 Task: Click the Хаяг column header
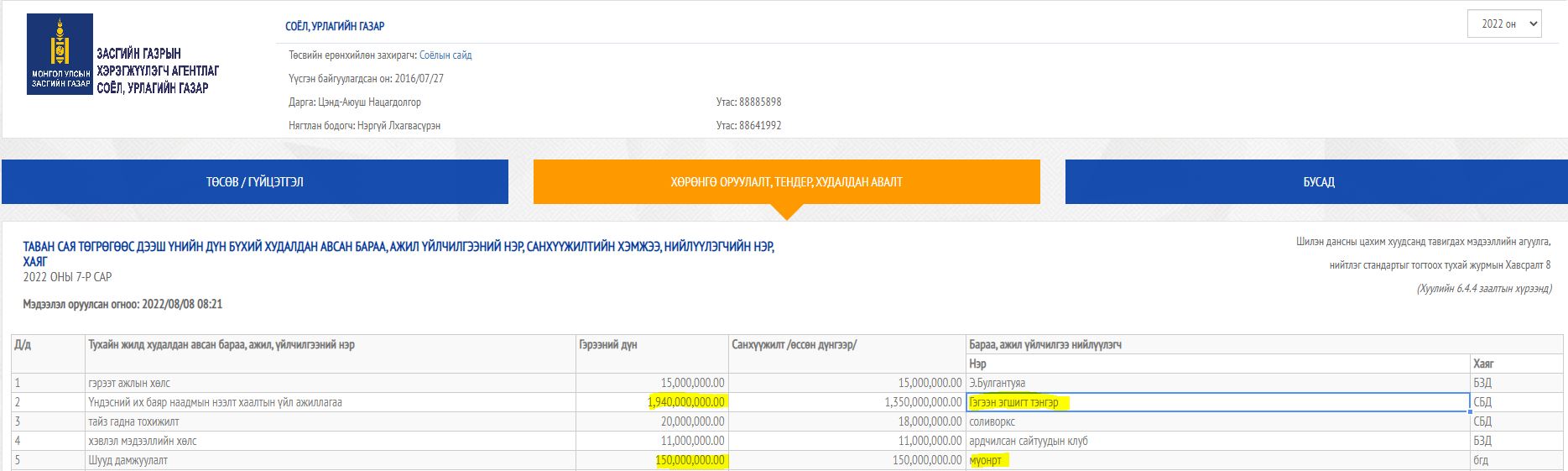1483,364
